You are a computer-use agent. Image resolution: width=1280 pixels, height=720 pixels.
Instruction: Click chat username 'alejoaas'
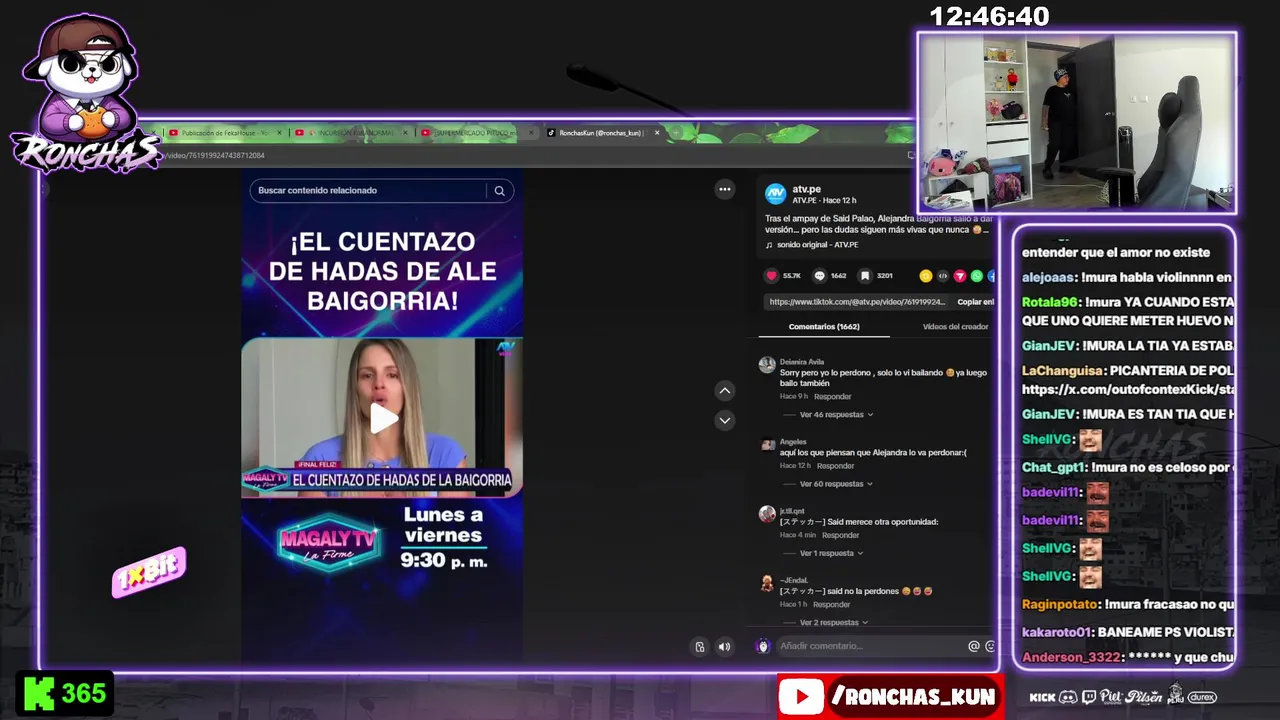[x=1047, y=277]
